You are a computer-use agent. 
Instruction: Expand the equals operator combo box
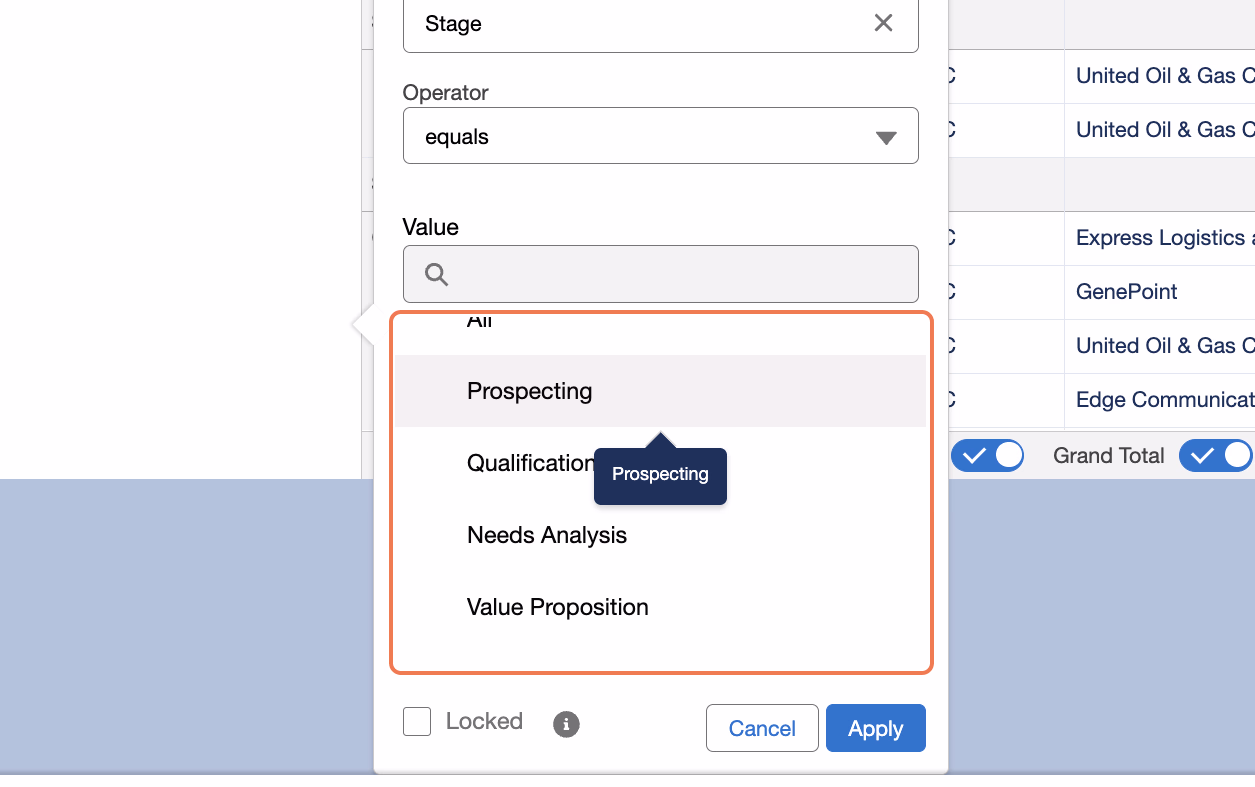(660, 136)
